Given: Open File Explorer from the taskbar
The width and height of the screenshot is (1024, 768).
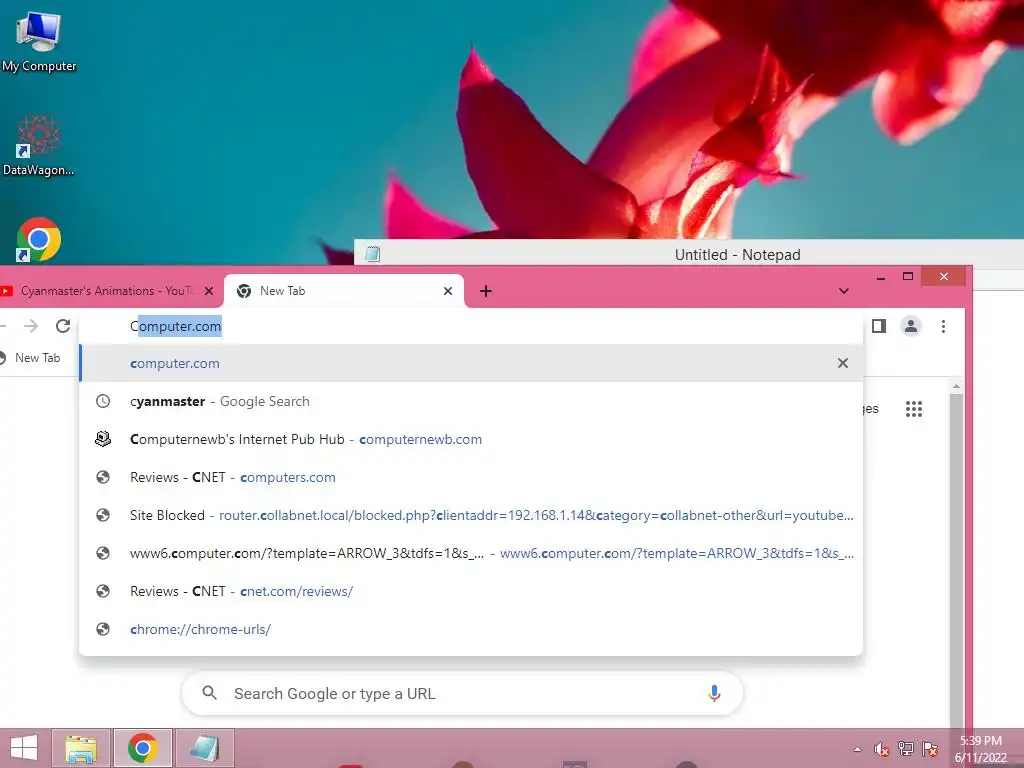Looking at the screenshot, I should 81,748.
